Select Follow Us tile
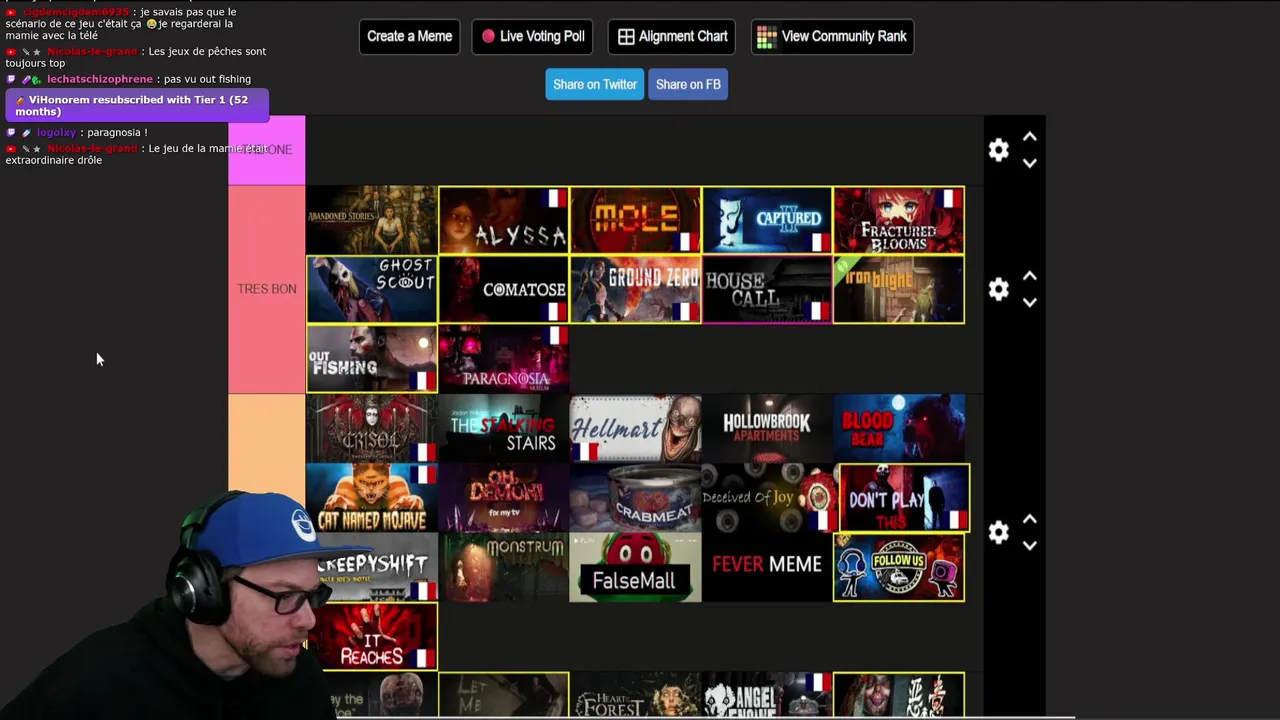 (899, 567)
